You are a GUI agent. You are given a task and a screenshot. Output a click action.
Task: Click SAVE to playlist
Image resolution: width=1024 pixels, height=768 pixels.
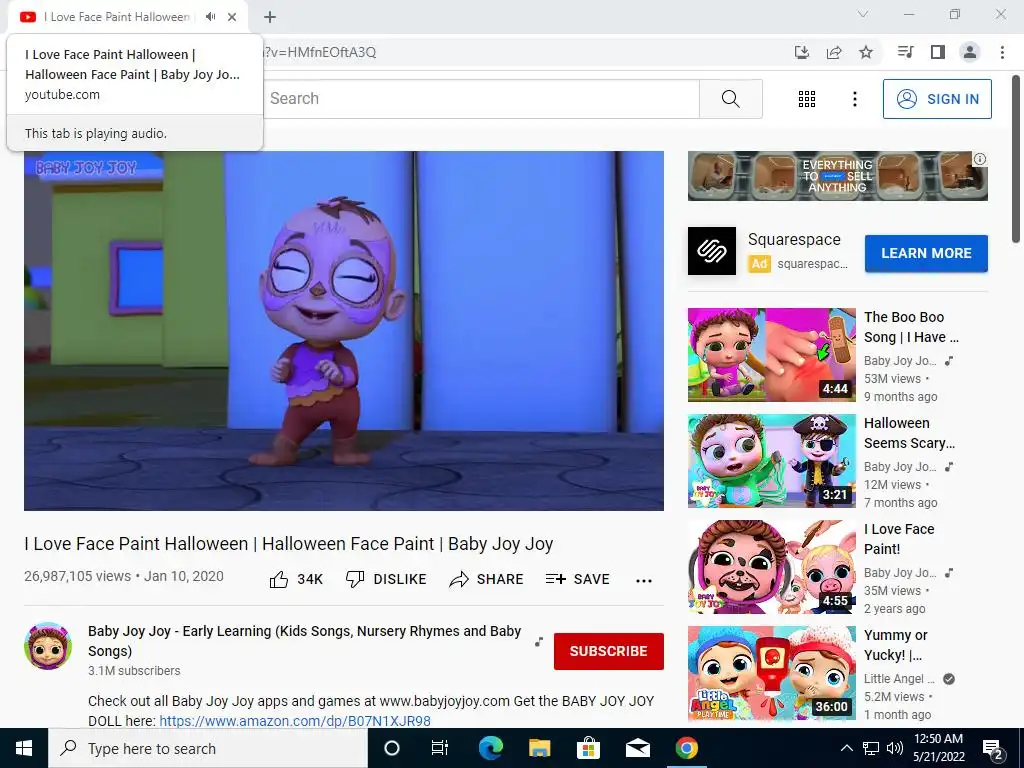[577, 579]
